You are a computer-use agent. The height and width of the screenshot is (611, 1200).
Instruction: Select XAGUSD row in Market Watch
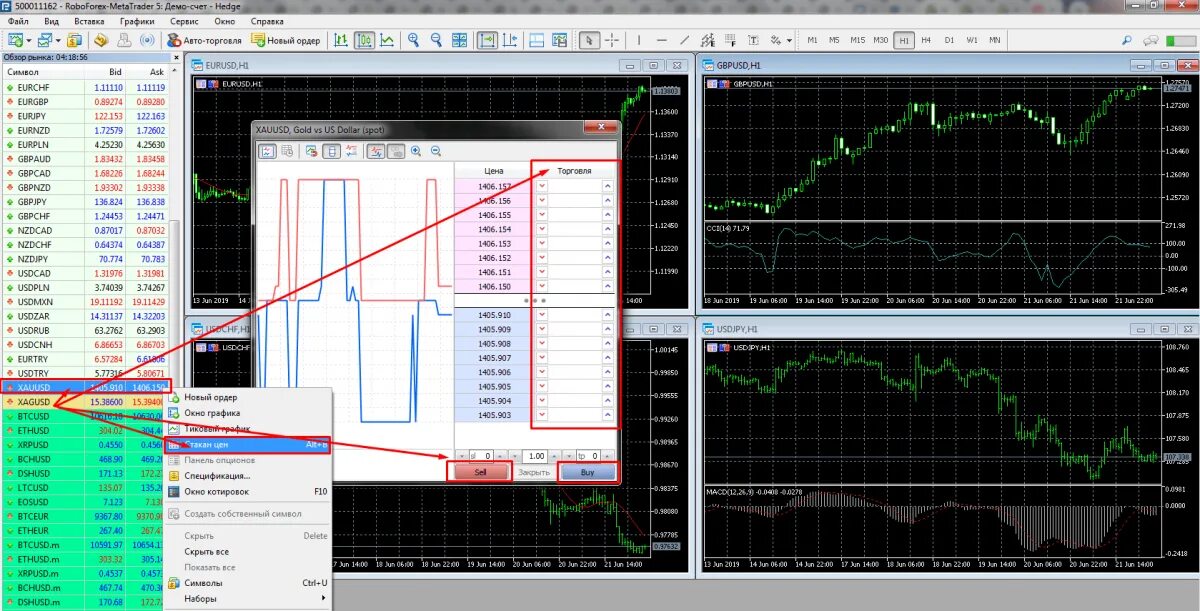point(85,401)
